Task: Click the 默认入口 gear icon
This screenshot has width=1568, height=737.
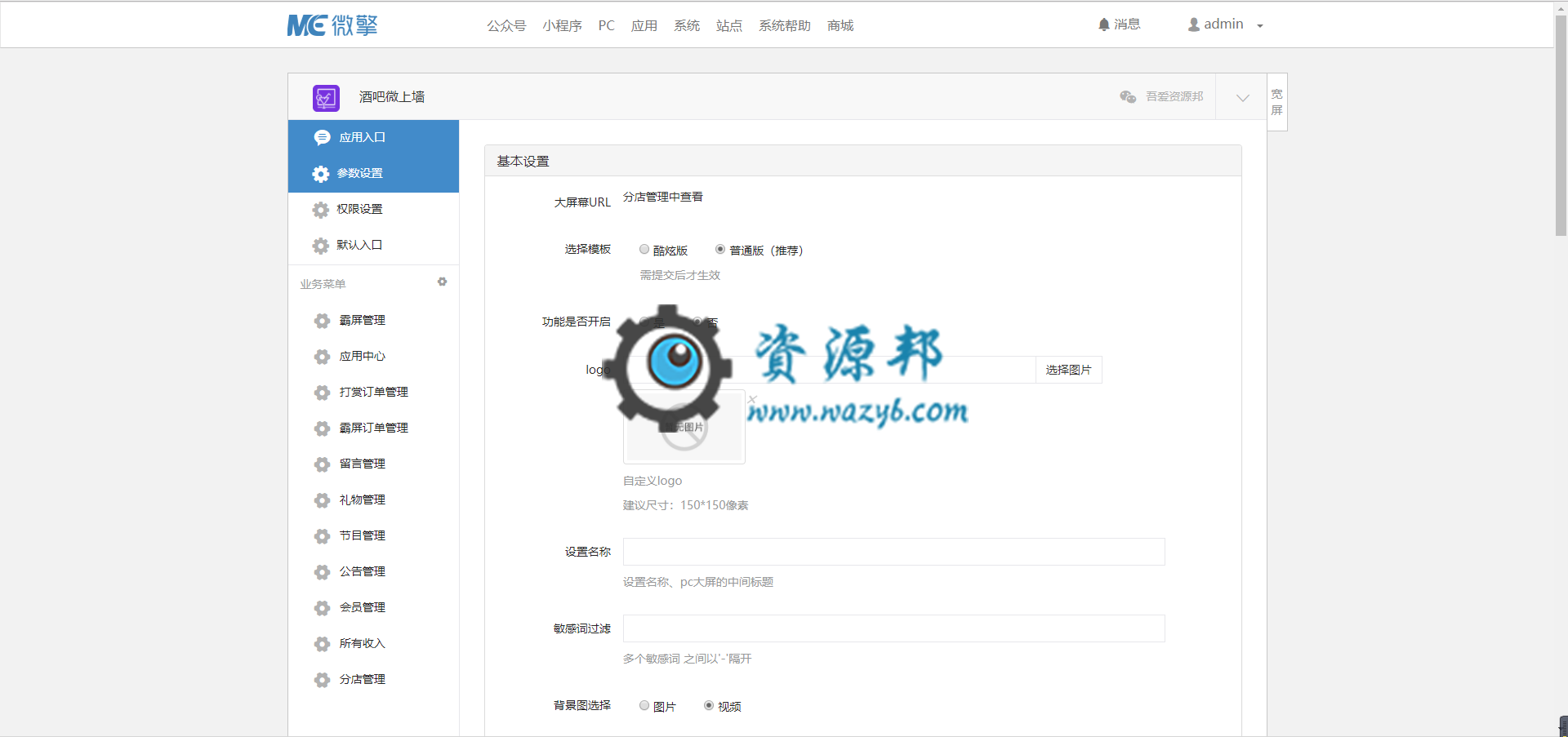Action: [321, 246]
